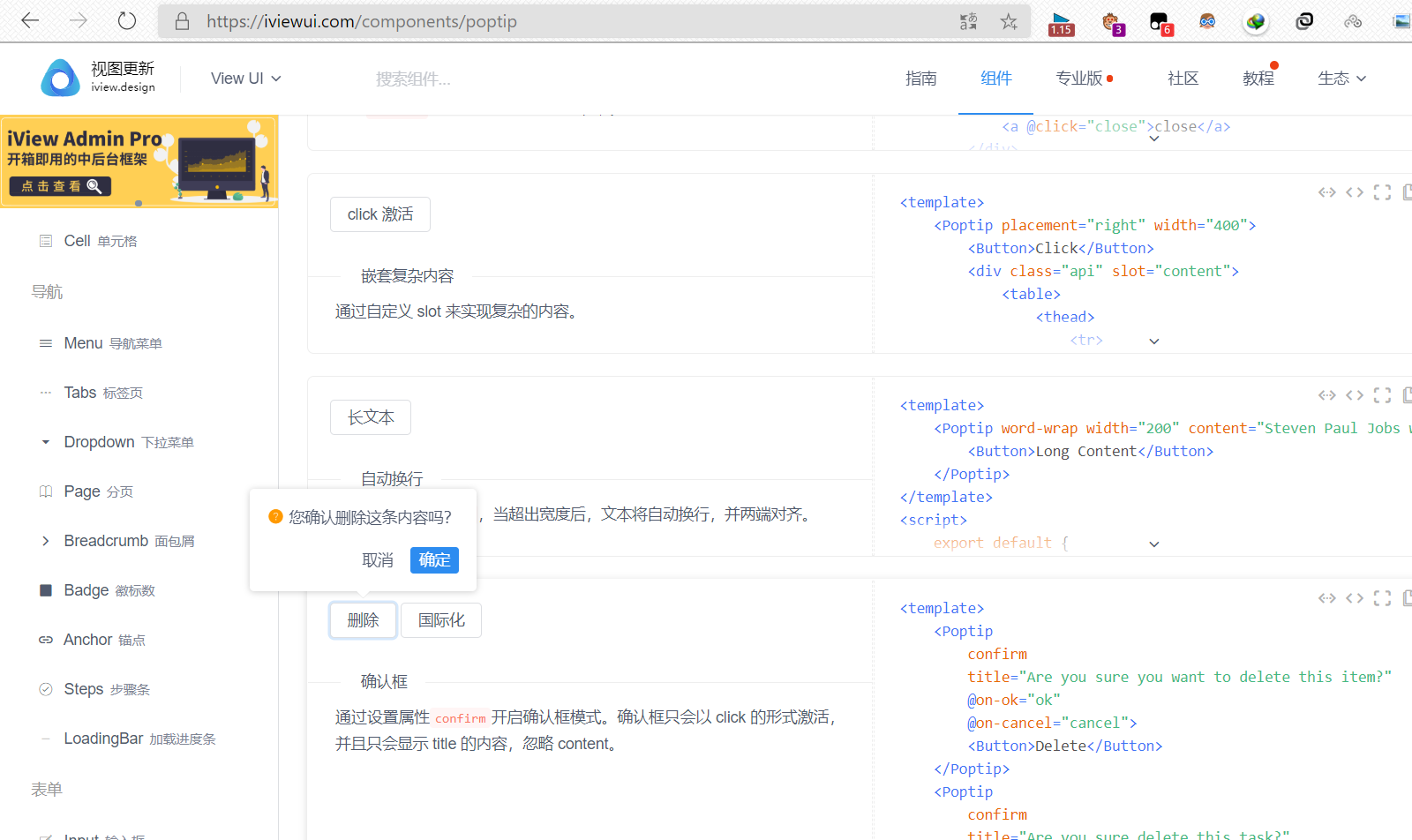Viewport: 1412px width, 840px height.
Task: Open the 社区 nav item
Action: 1183,79
